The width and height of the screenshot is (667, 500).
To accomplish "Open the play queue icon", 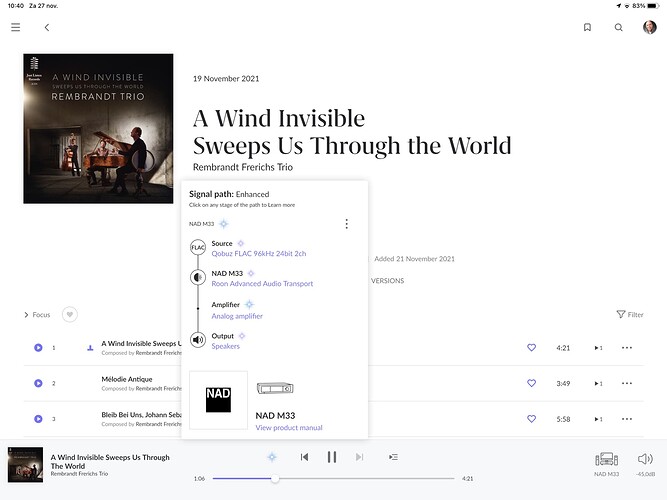I will [393, 457].
